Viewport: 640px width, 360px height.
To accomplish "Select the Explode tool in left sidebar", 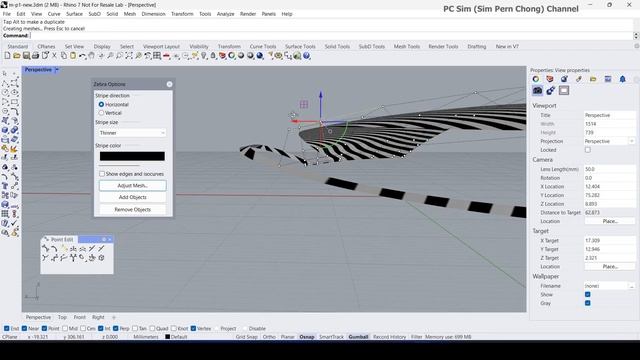I will 14,149.
